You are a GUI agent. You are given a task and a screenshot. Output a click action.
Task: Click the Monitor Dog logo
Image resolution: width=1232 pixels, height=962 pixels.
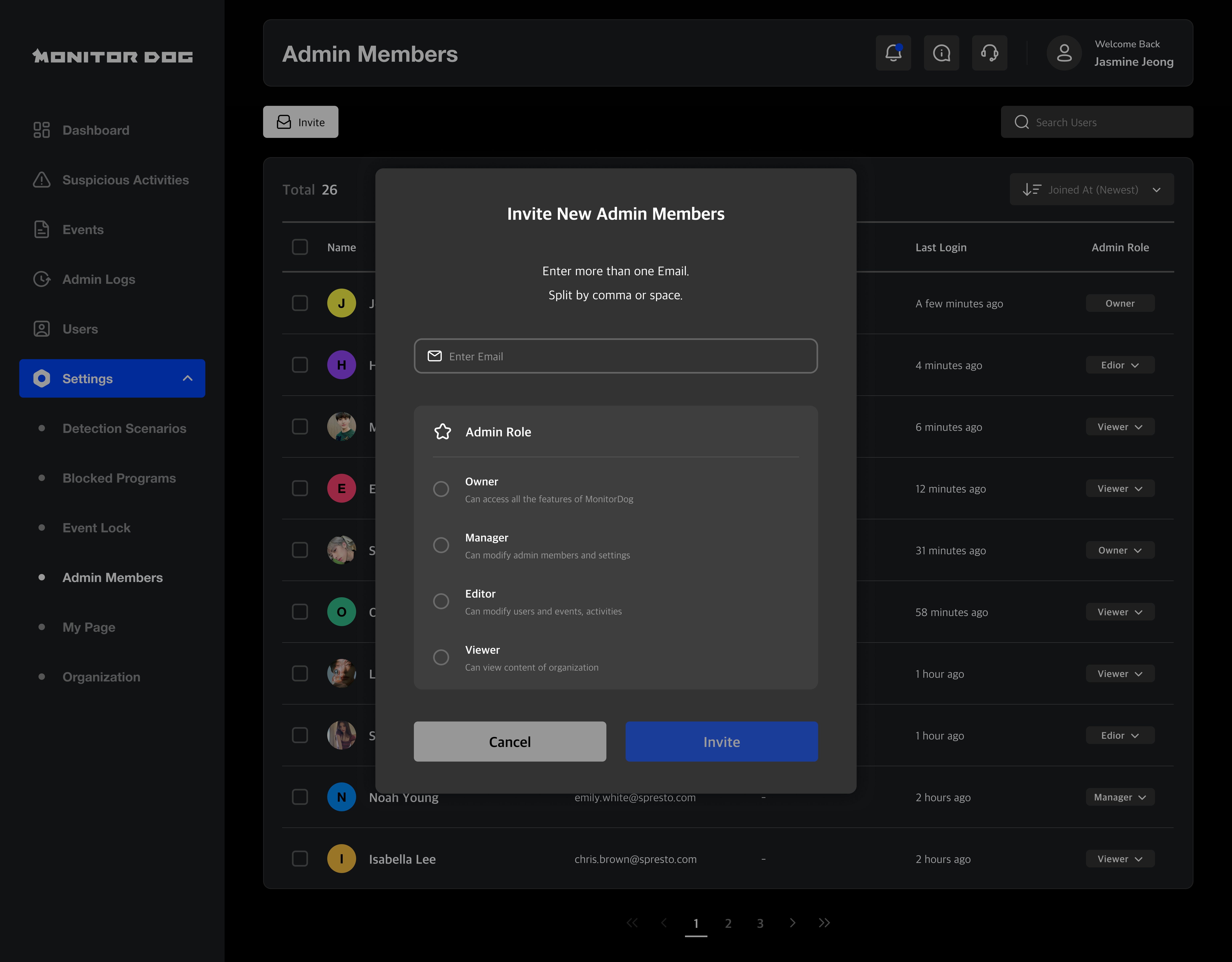click(113, 56)
